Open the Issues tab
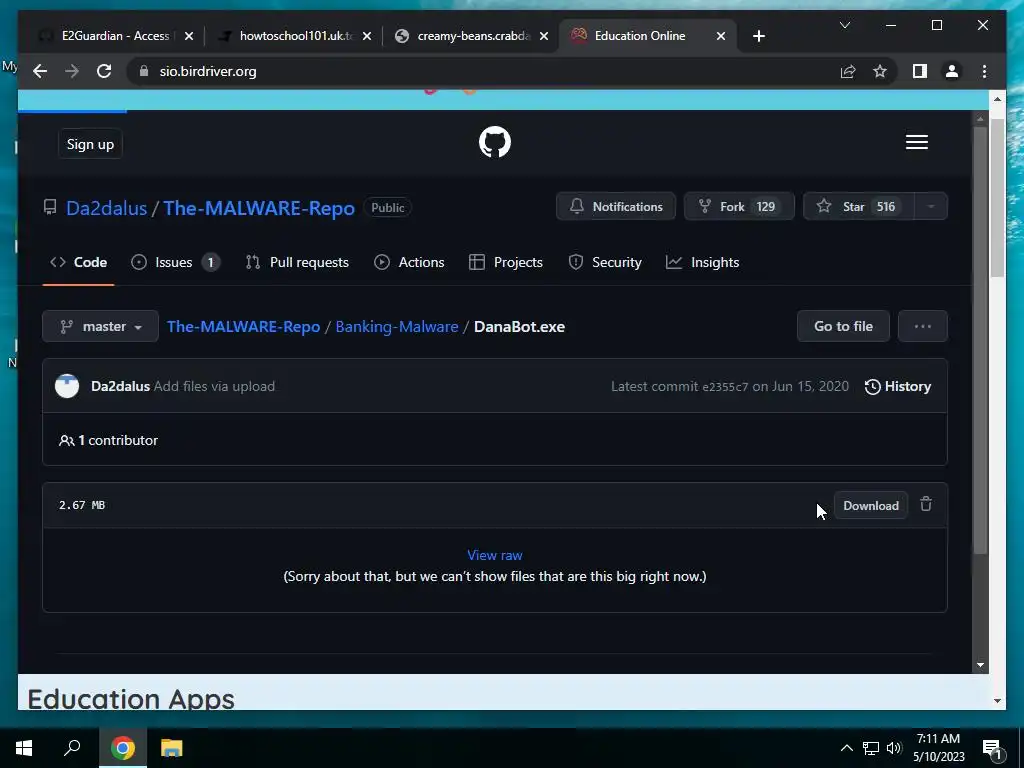Screen dimensions: 1024x768 (x=175, y=262)
